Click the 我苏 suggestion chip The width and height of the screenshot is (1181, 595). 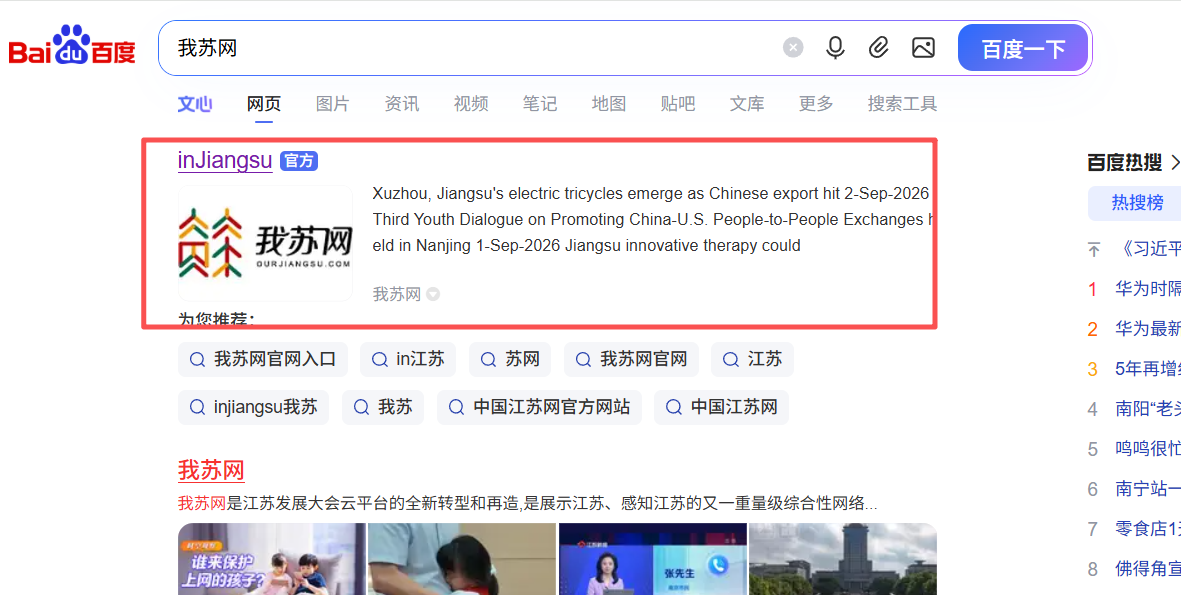(383, 407)
